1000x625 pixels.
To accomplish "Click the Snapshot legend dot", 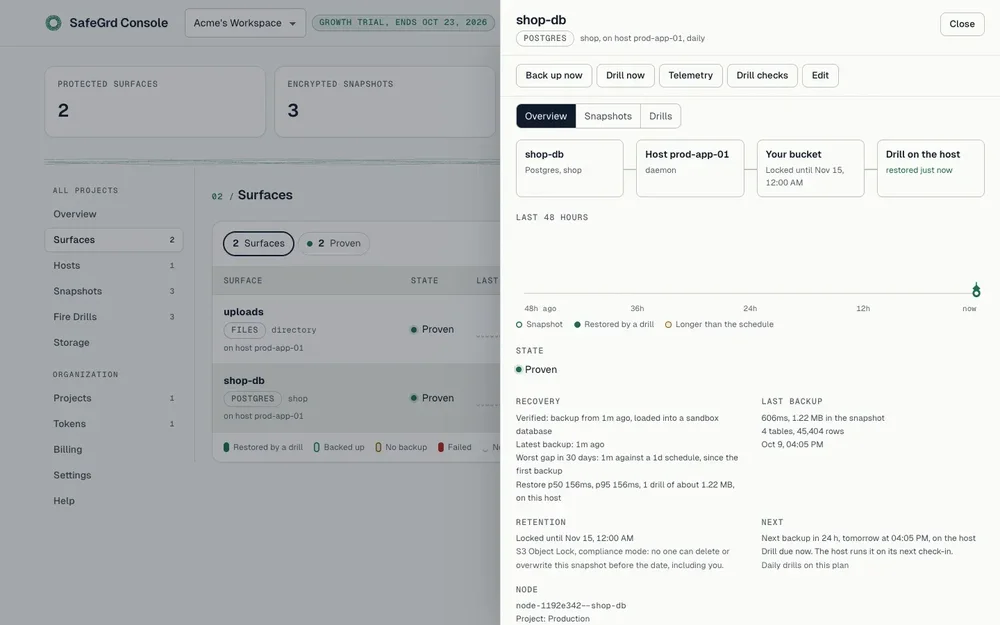I will (x=519, y=325).
